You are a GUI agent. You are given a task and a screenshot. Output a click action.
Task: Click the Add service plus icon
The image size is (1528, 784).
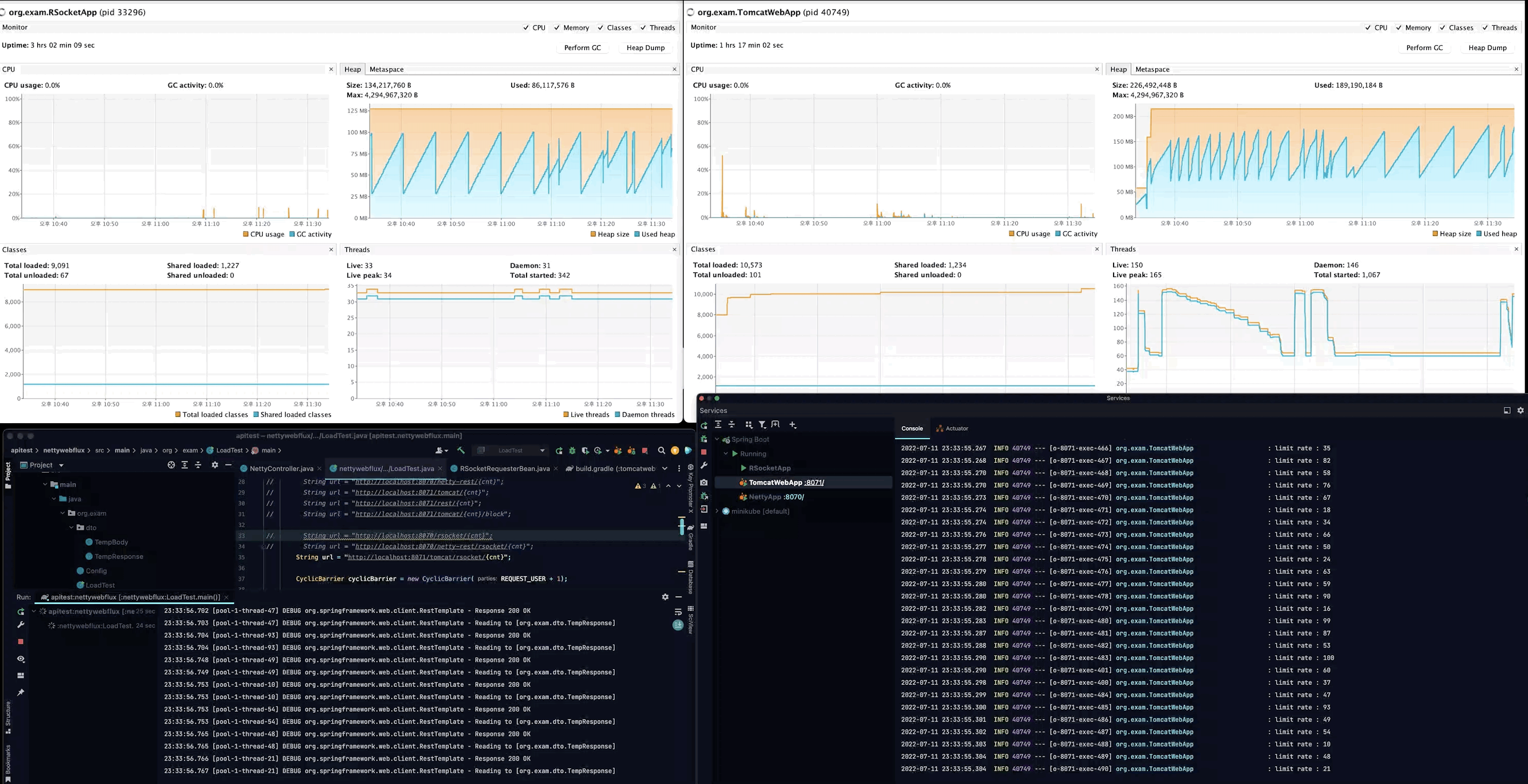[792, 425]
